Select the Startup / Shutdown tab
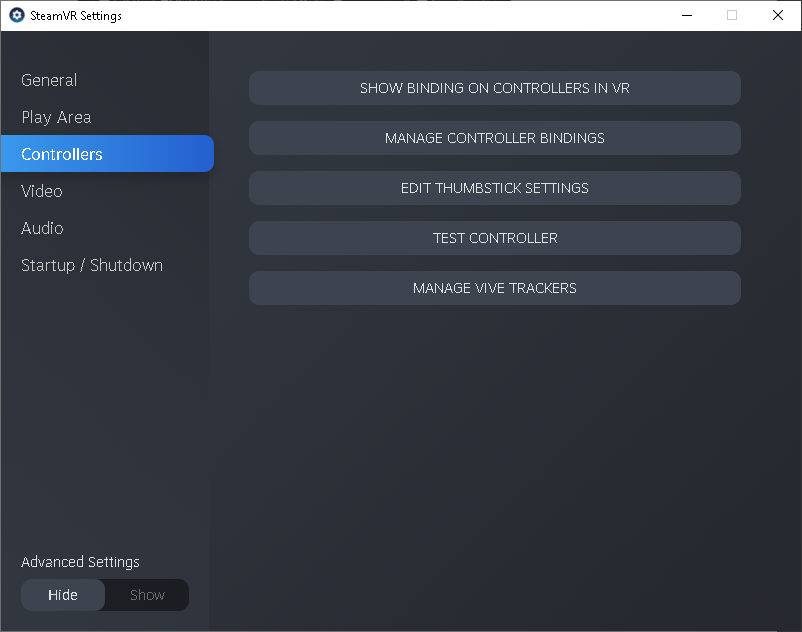 coord(92,265)
